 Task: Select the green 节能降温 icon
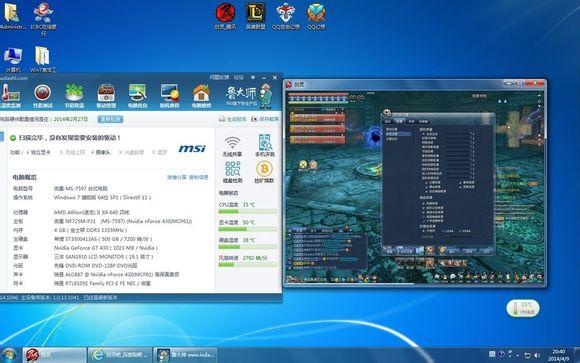pos(74,95)
